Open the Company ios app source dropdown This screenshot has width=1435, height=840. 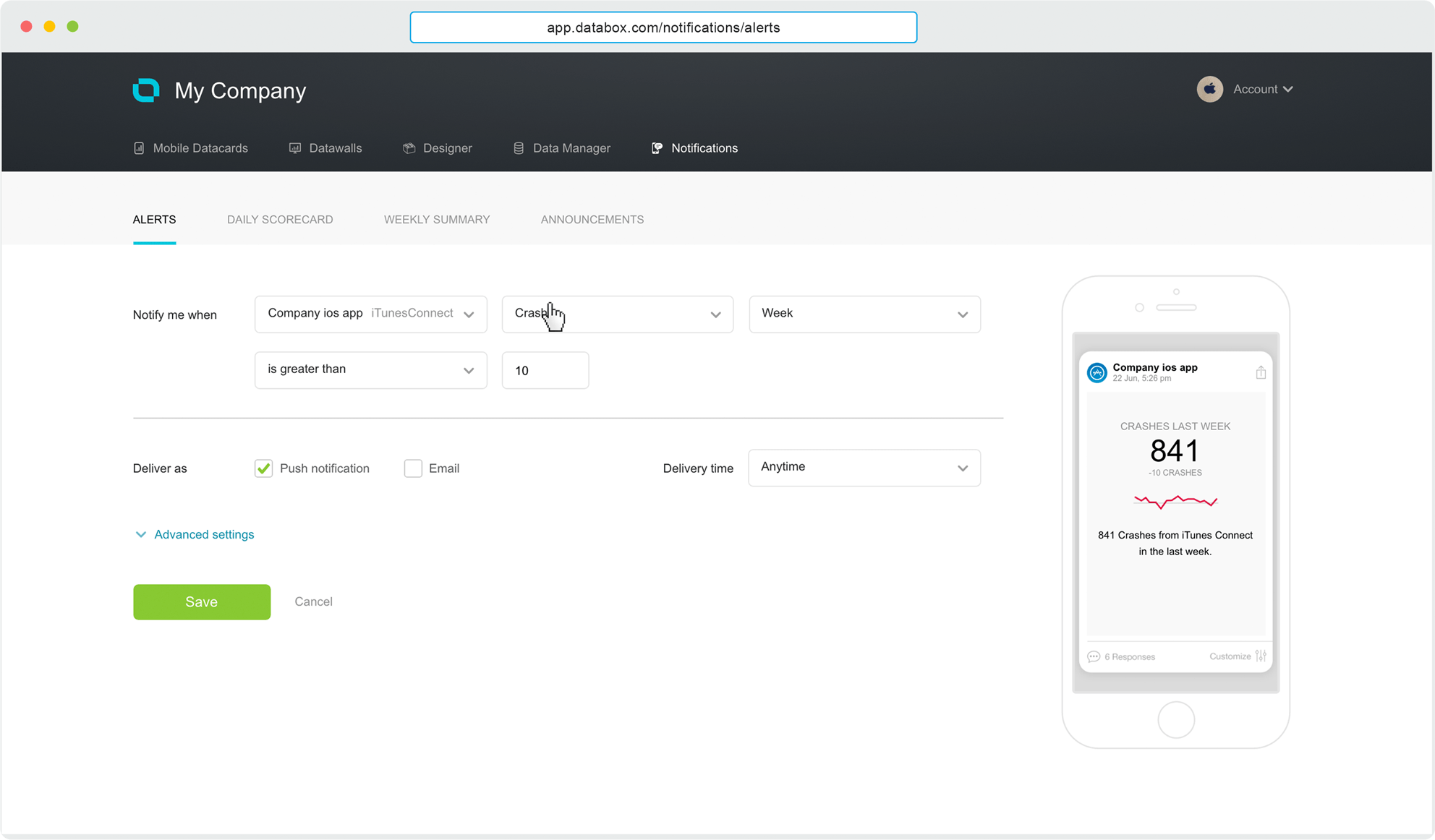pyautogui.click(x=370, y=314)
